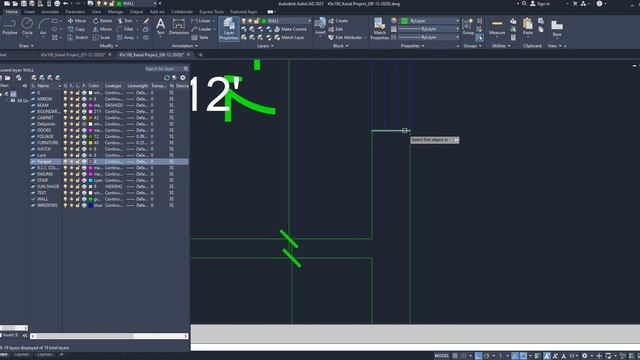Open the Home ribbon tab

12,12
